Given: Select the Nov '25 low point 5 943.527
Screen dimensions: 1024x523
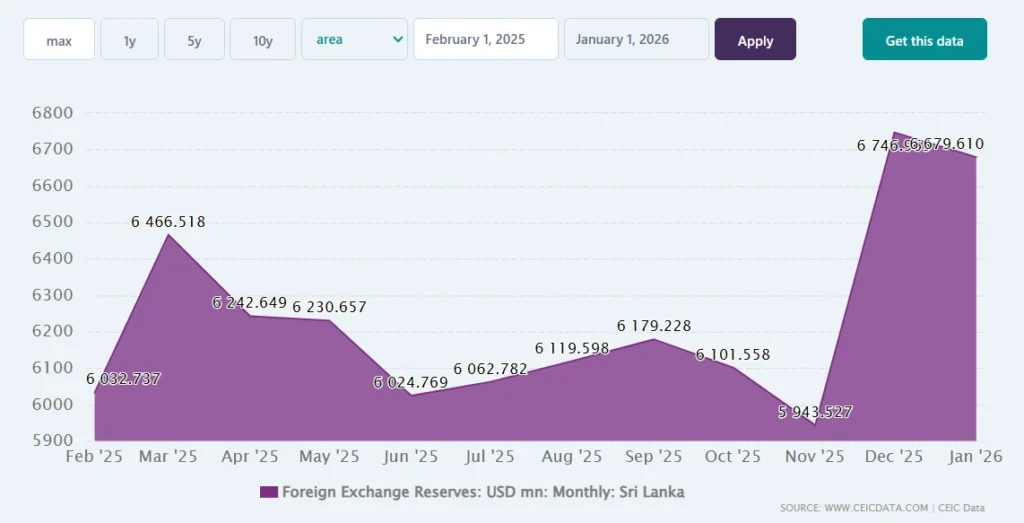Looking at the screenshot, I should [x=815, y=423].
